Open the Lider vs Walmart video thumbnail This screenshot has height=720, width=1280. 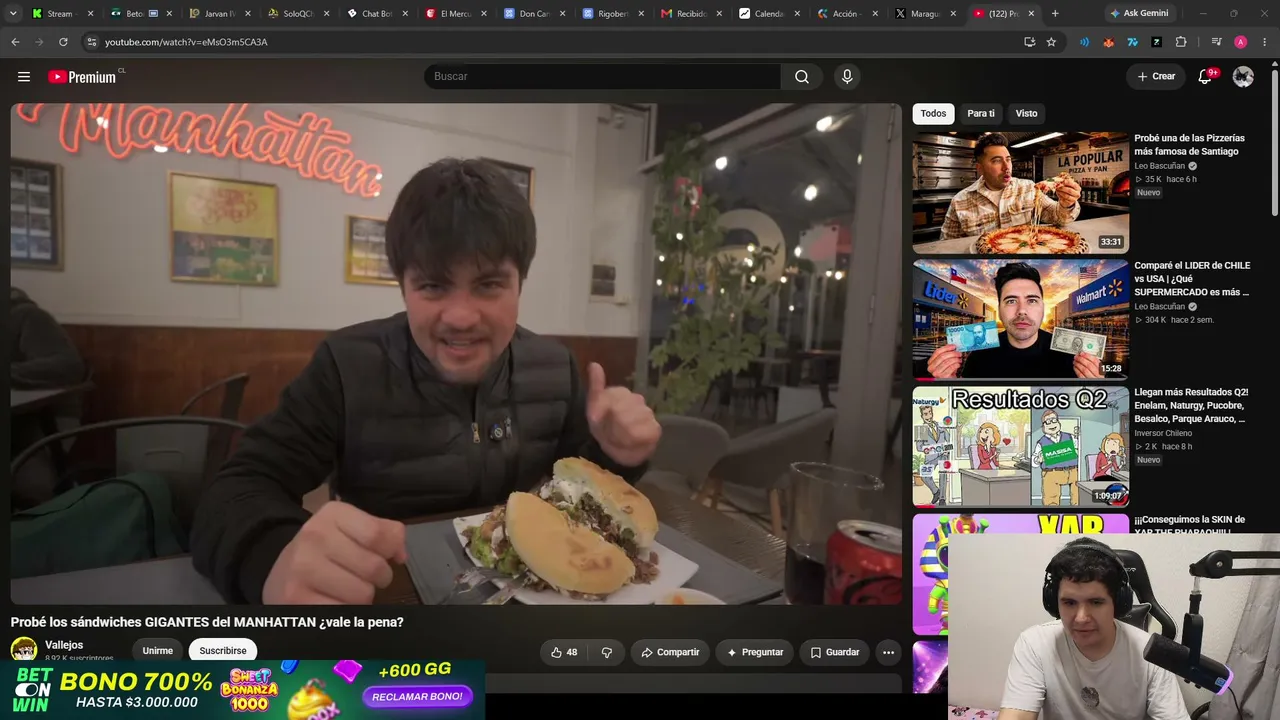tap(1020, 320)
